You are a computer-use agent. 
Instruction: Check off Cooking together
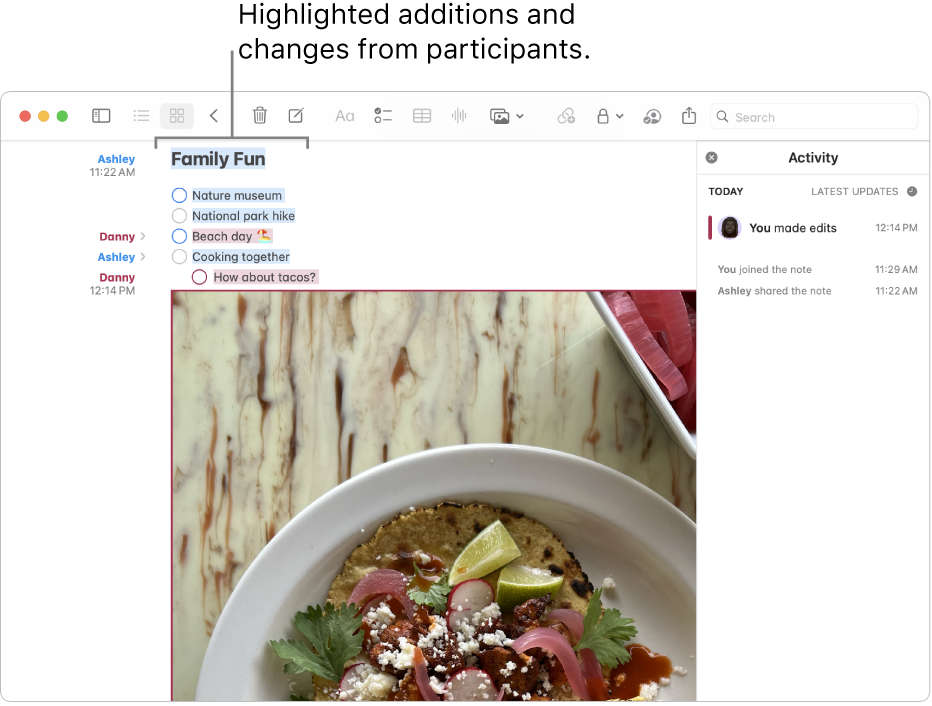(x=179, y=256)
